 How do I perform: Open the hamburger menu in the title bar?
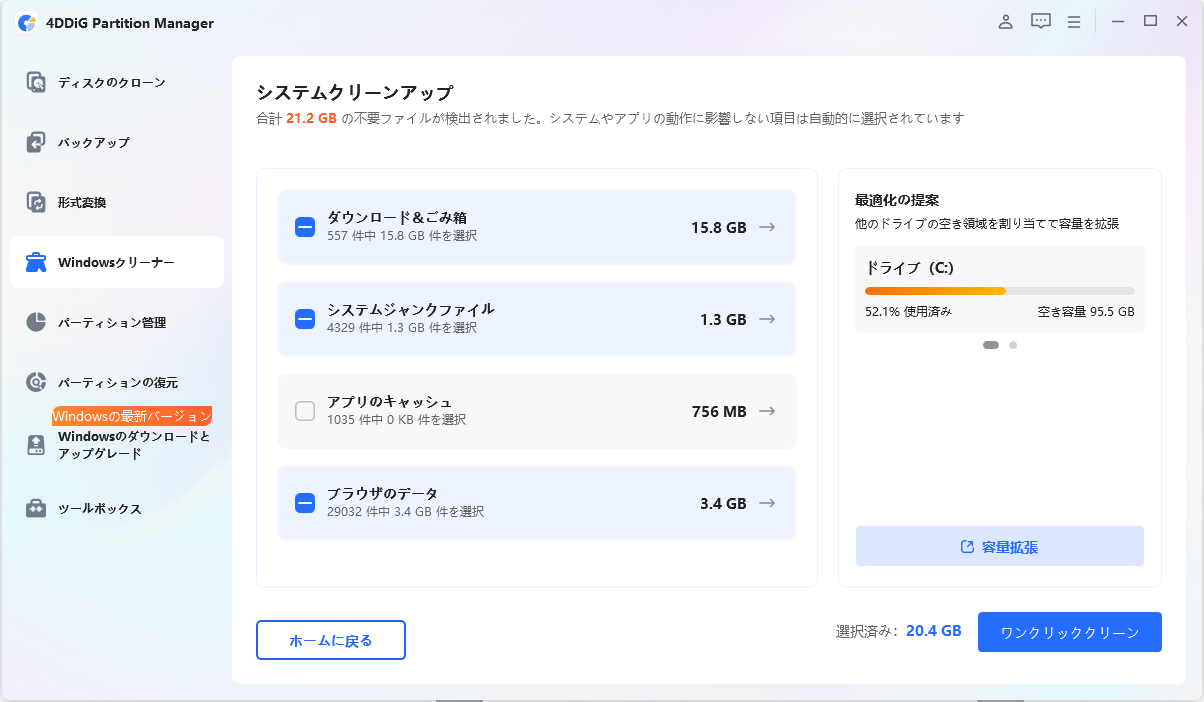click(x=1074, y=21)
